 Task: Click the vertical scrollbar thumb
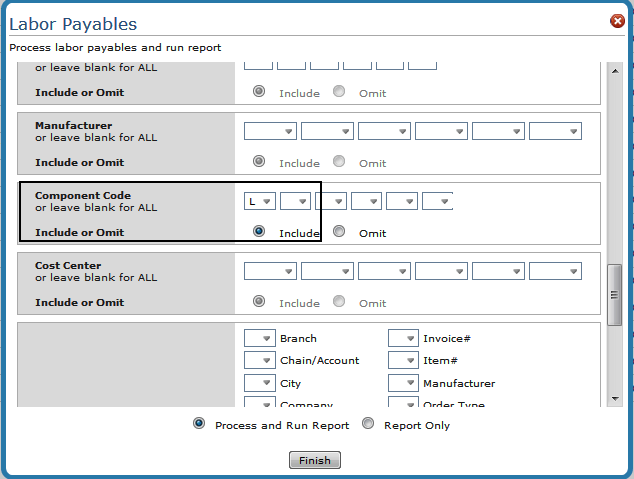click(615, 293)
